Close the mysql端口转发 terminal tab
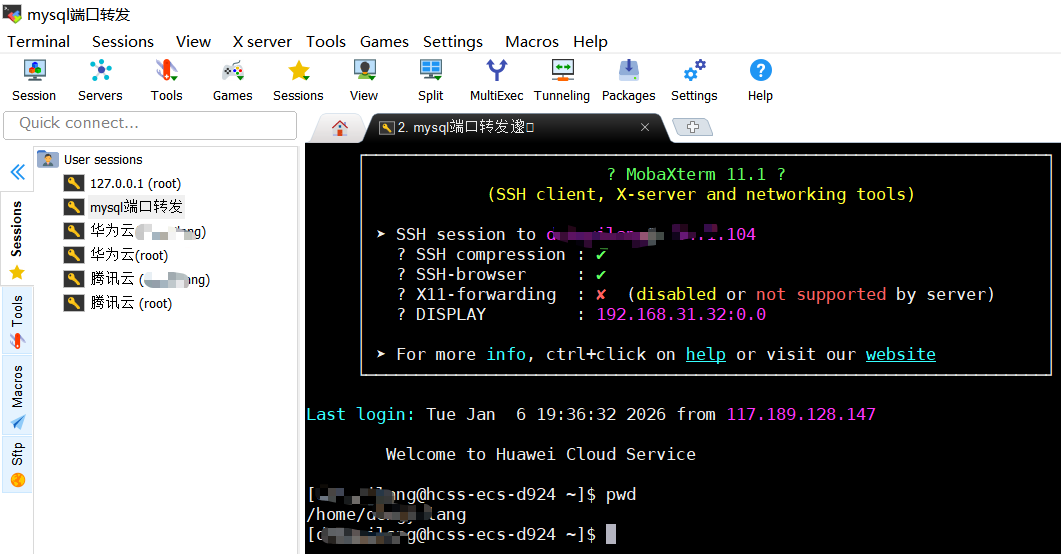 click(x=645, y=127)
